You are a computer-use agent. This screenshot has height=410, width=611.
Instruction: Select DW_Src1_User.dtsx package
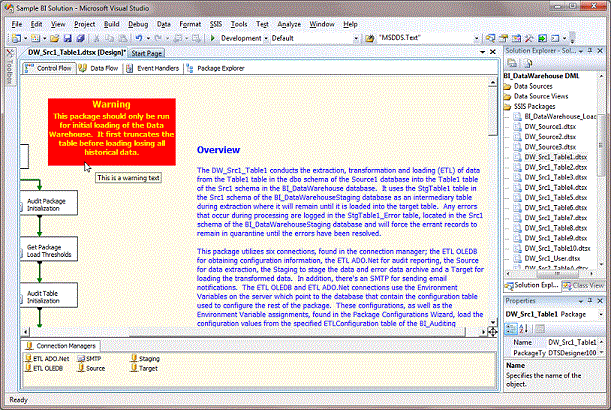tap(547, 258)
